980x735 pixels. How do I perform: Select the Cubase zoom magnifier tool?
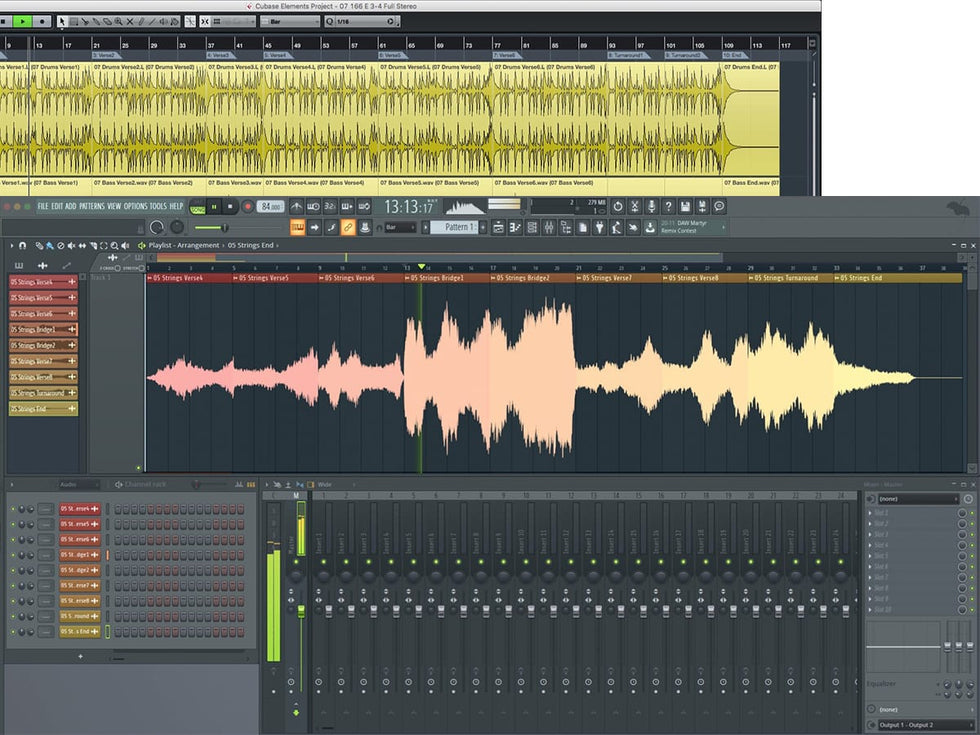pos(120,21)
